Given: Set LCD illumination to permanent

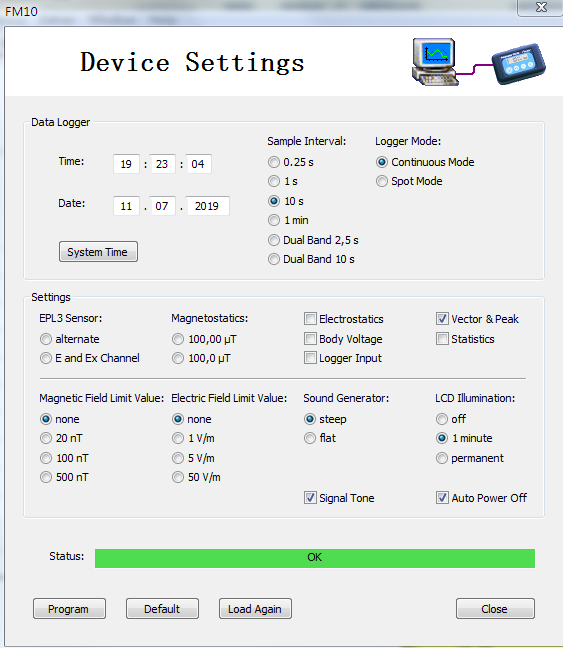Looking at the screenshot, I should click(x=442, y=458).
